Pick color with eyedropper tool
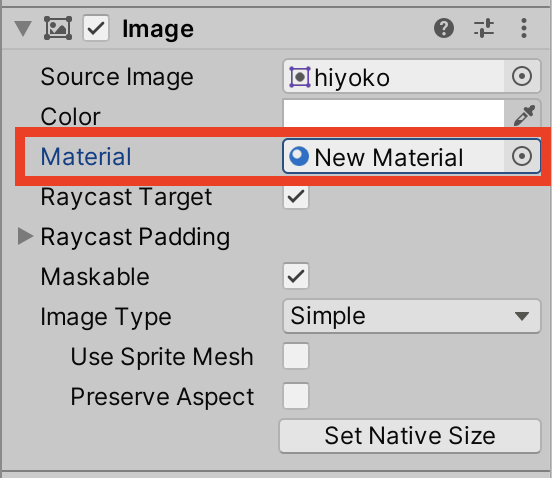552x478 pixels. tap(524, 115)
